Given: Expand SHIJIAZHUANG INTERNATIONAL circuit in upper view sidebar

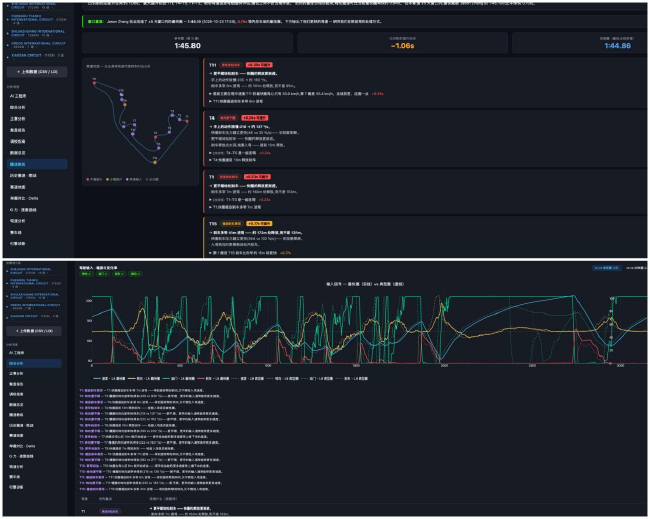Looking at the screenshot, I should [x=36, y=33].
